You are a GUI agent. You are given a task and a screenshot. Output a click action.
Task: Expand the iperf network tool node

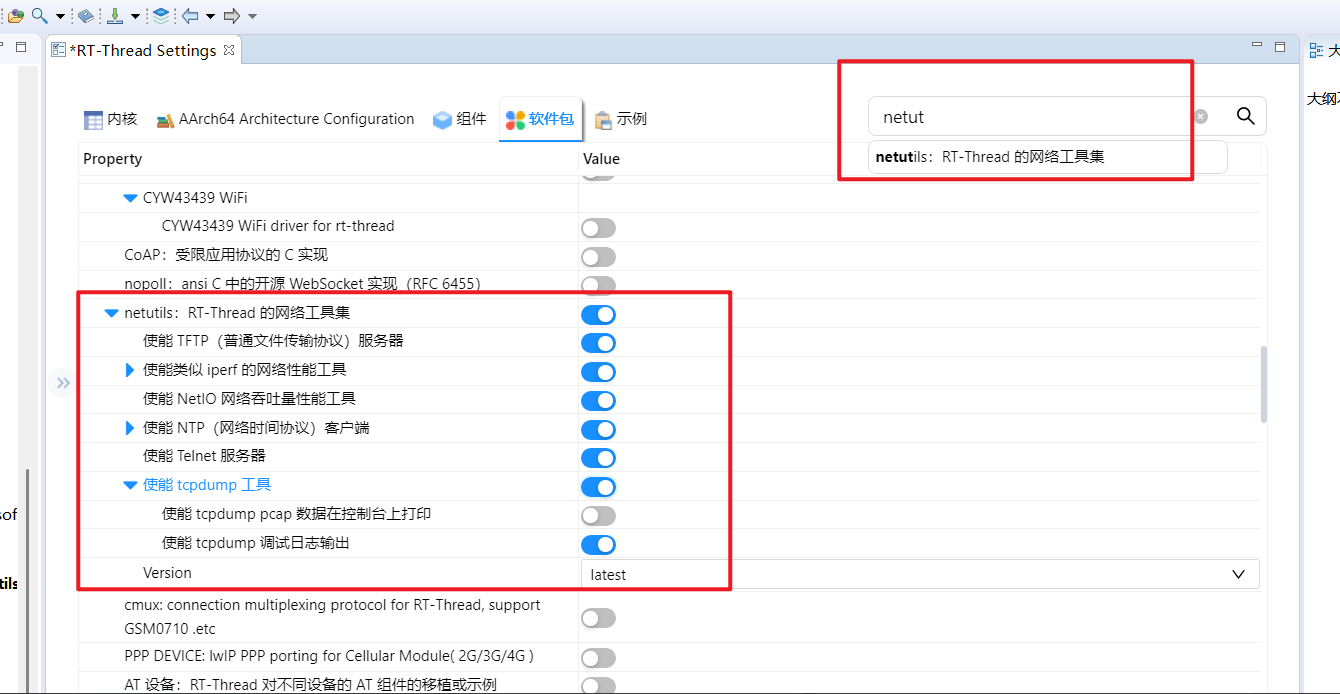[130, 370]
